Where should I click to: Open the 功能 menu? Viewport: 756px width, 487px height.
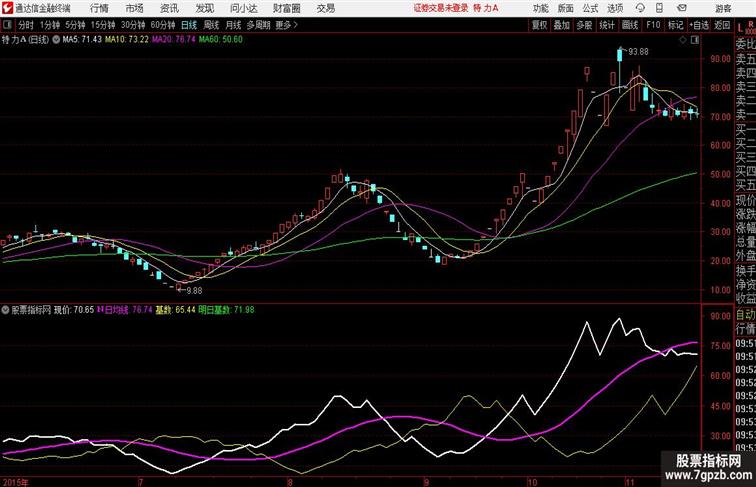(x=540, y=8)
